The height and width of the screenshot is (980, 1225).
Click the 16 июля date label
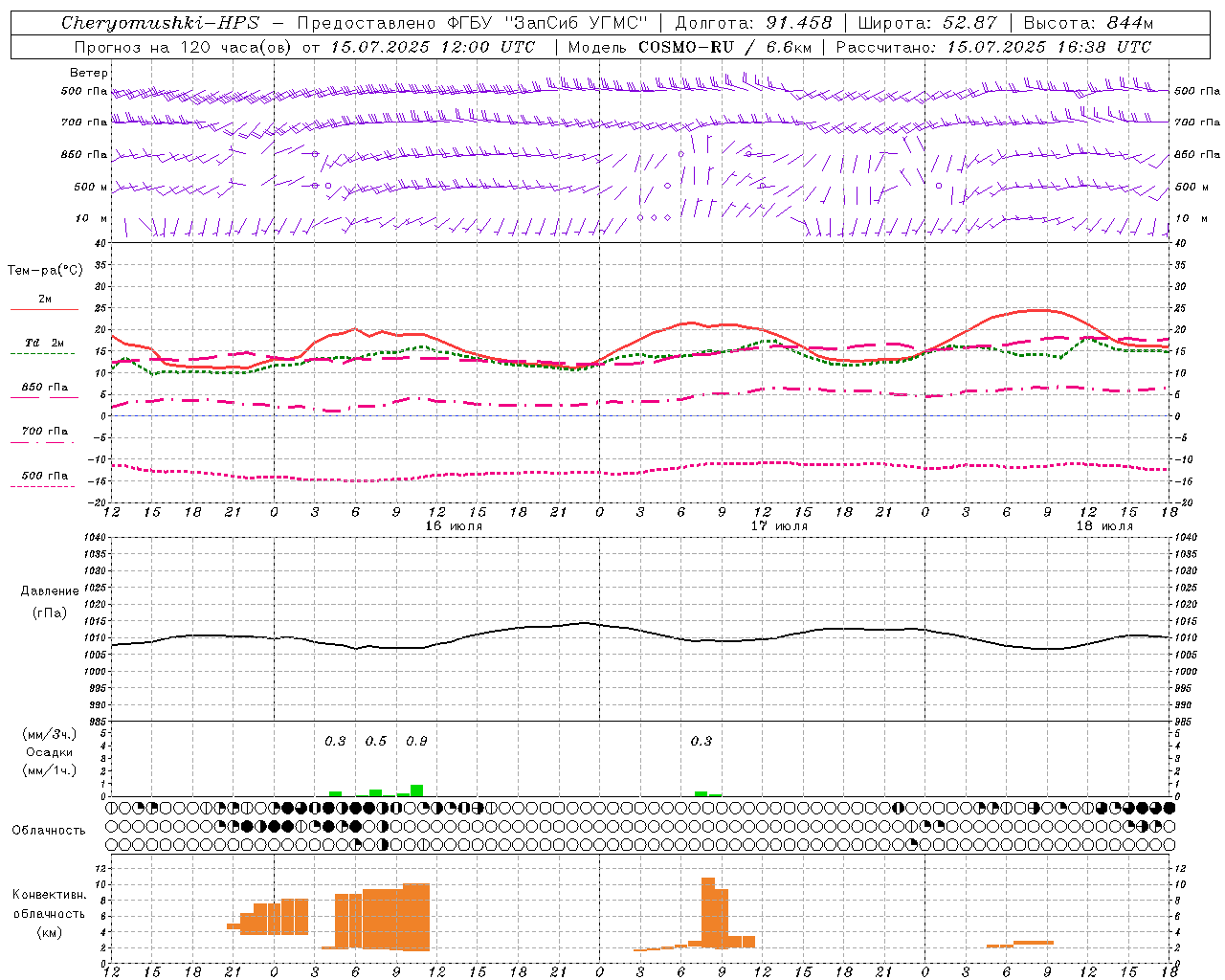(x=454, y=526)
